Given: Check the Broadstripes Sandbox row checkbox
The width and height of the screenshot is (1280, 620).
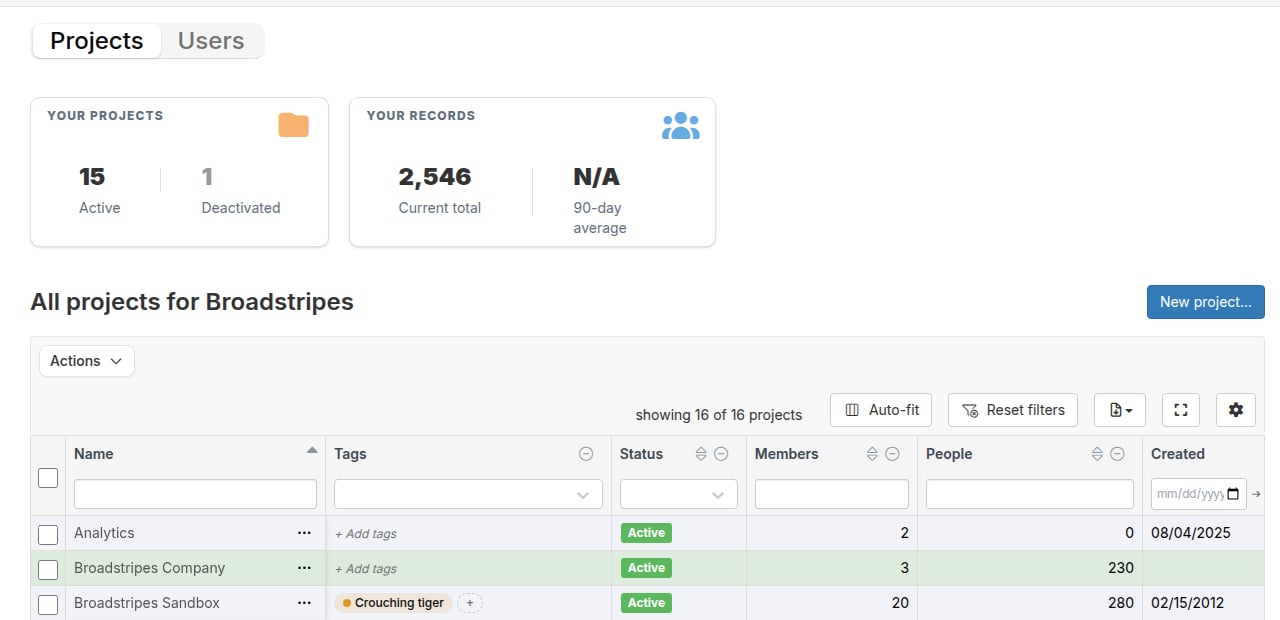Looking at the screenshot, I should coord(48,605).
